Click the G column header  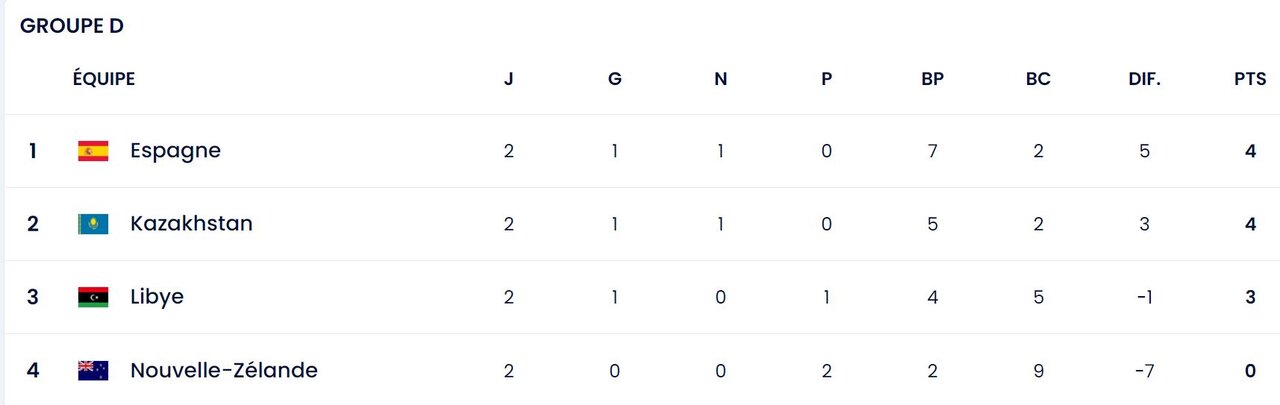tap(615, 80)
